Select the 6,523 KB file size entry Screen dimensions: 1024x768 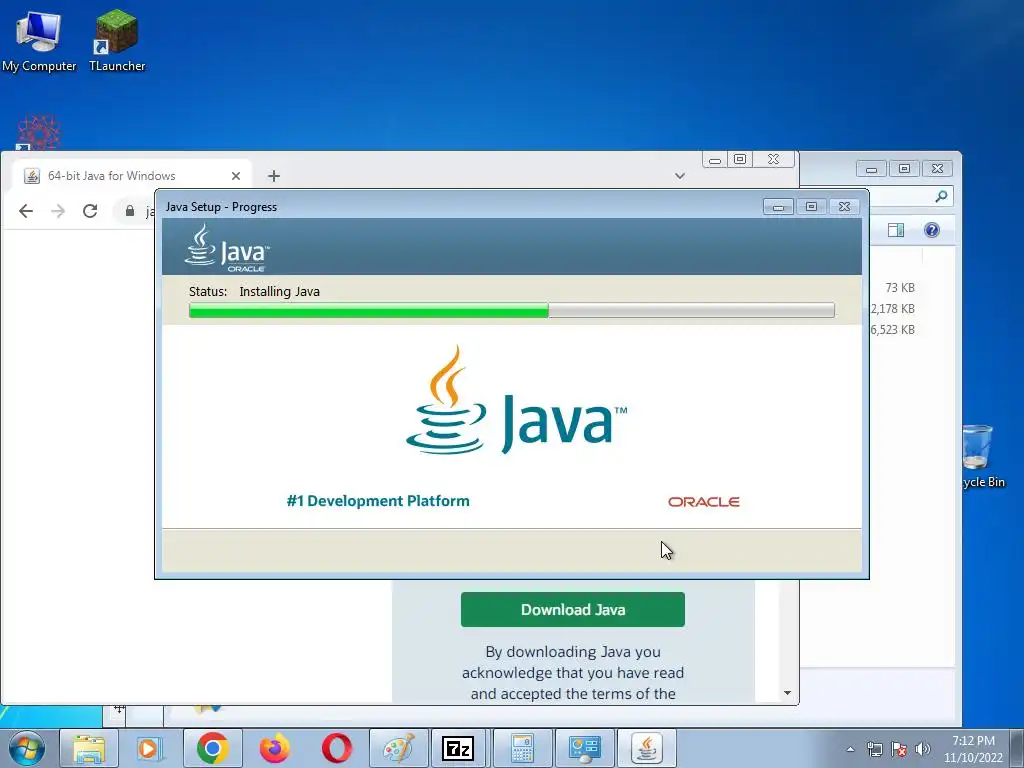(893, 329)
